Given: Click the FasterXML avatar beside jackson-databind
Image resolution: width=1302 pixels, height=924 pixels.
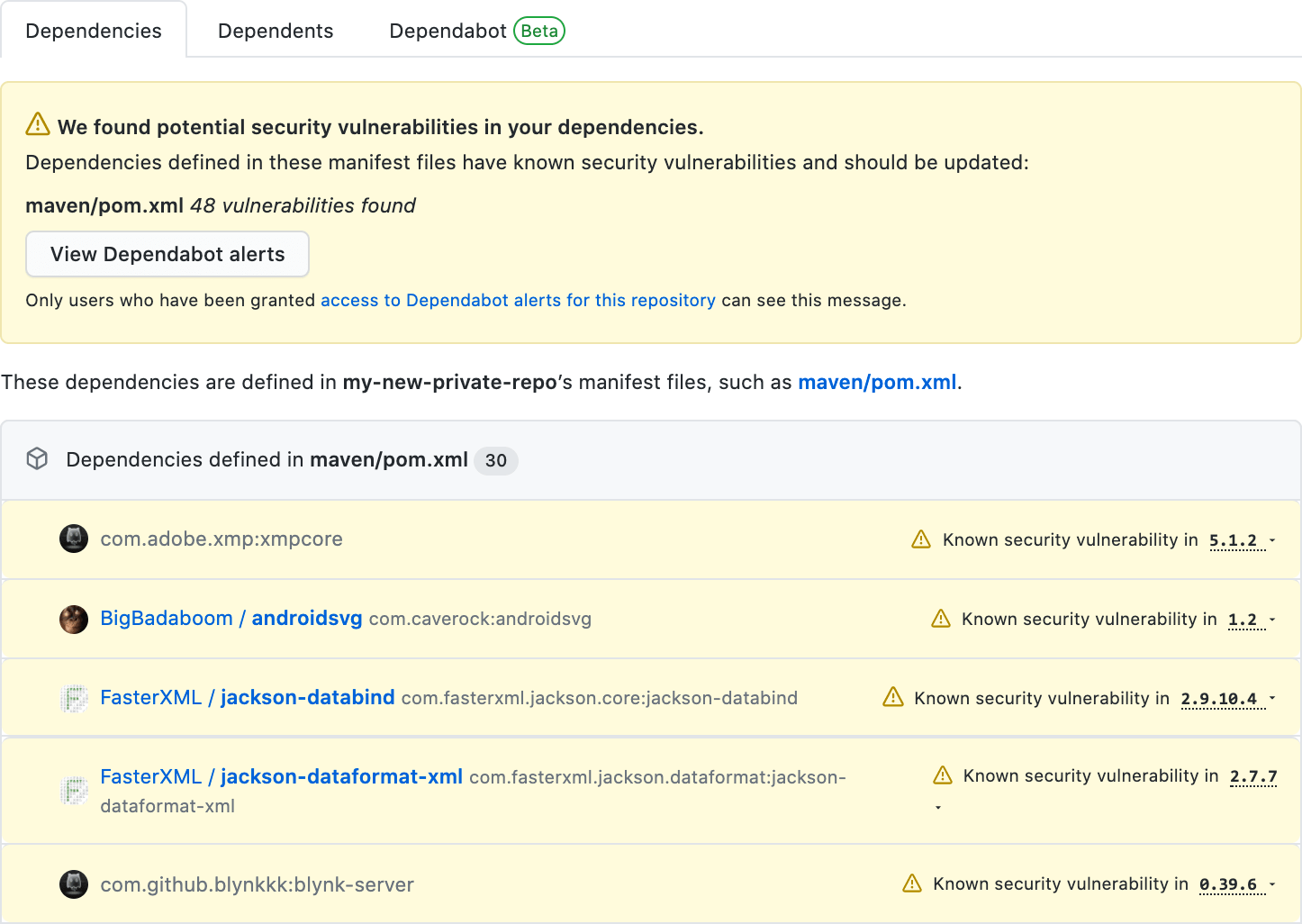Looking at the screenshot, I should (x=73, y=697).
